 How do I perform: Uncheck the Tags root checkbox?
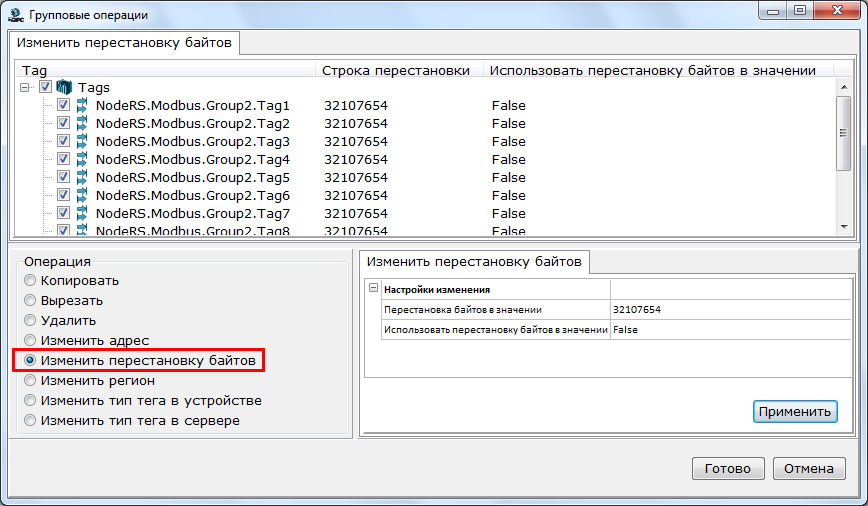point(46,88)
